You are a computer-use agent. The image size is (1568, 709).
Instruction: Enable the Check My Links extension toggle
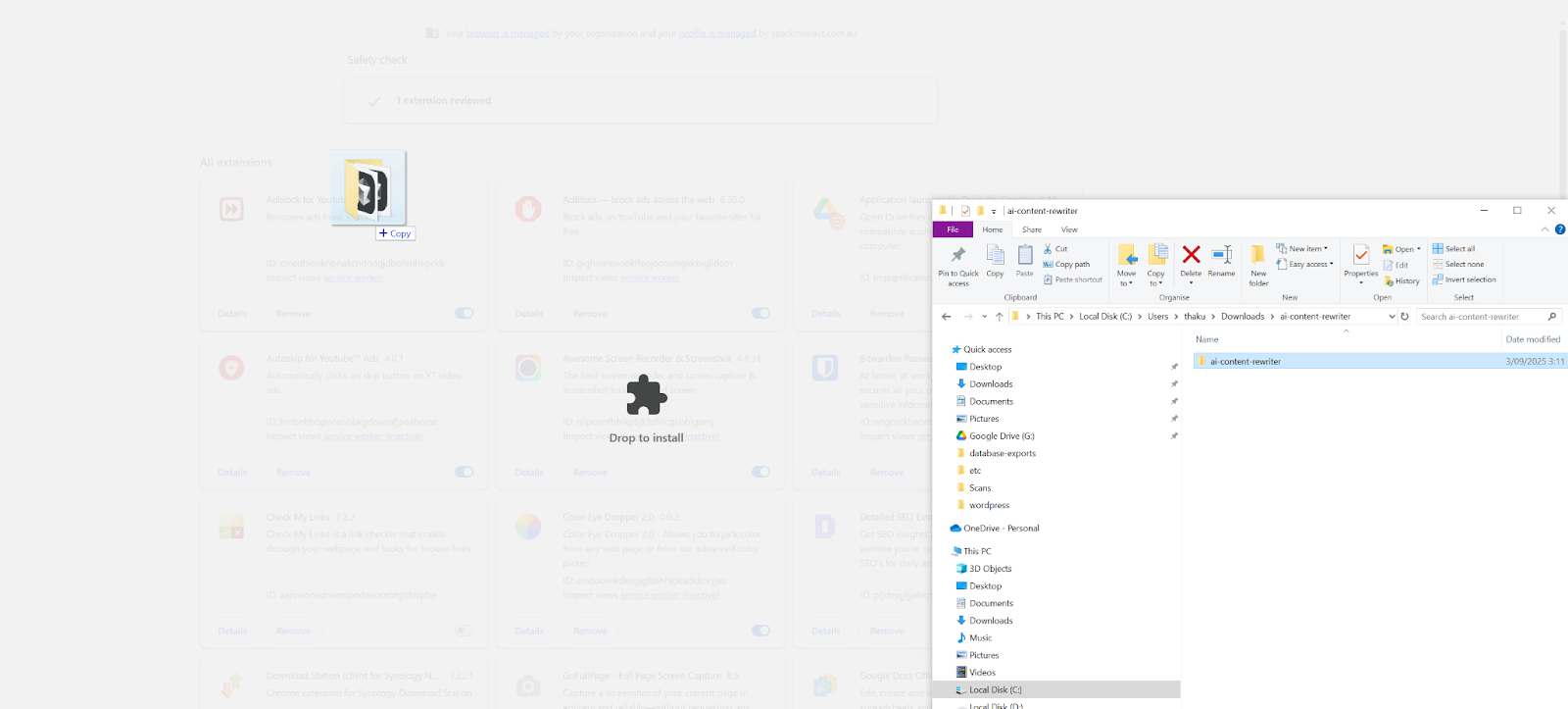(464, 632)
